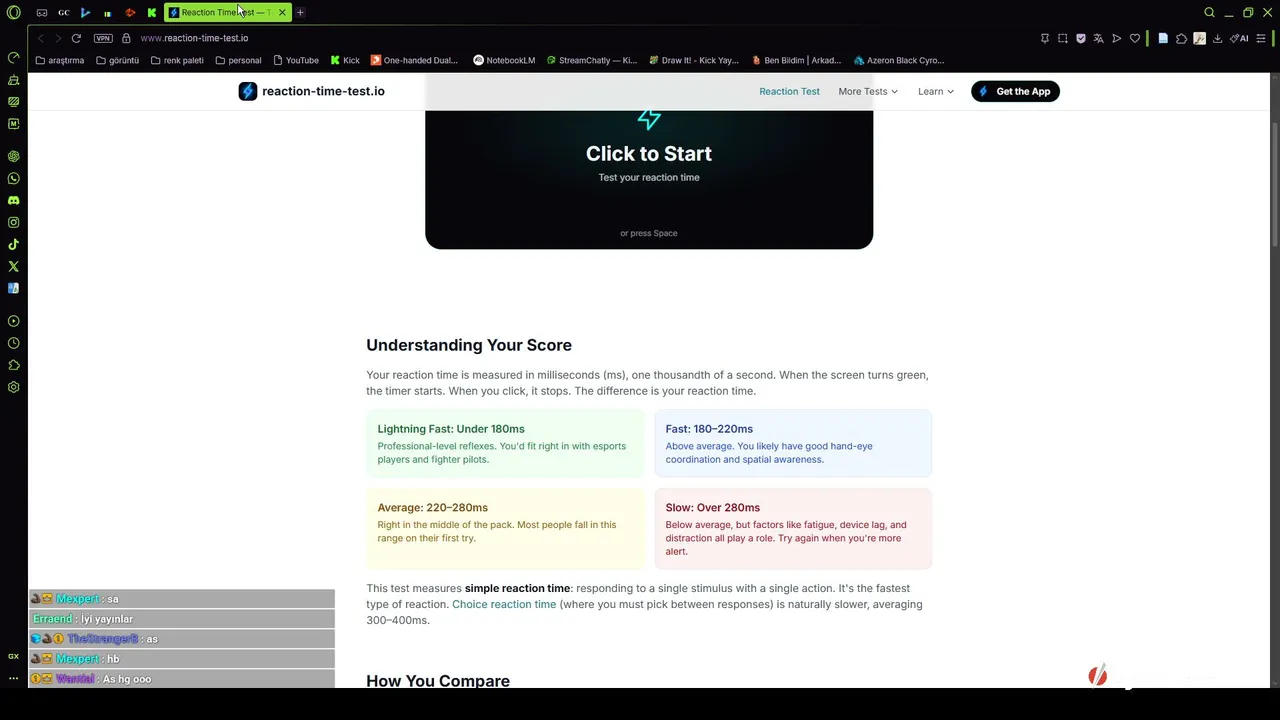Add page to bookmarks heart icon
This screenshot has height=720, width=1280.
(1135, 38)
